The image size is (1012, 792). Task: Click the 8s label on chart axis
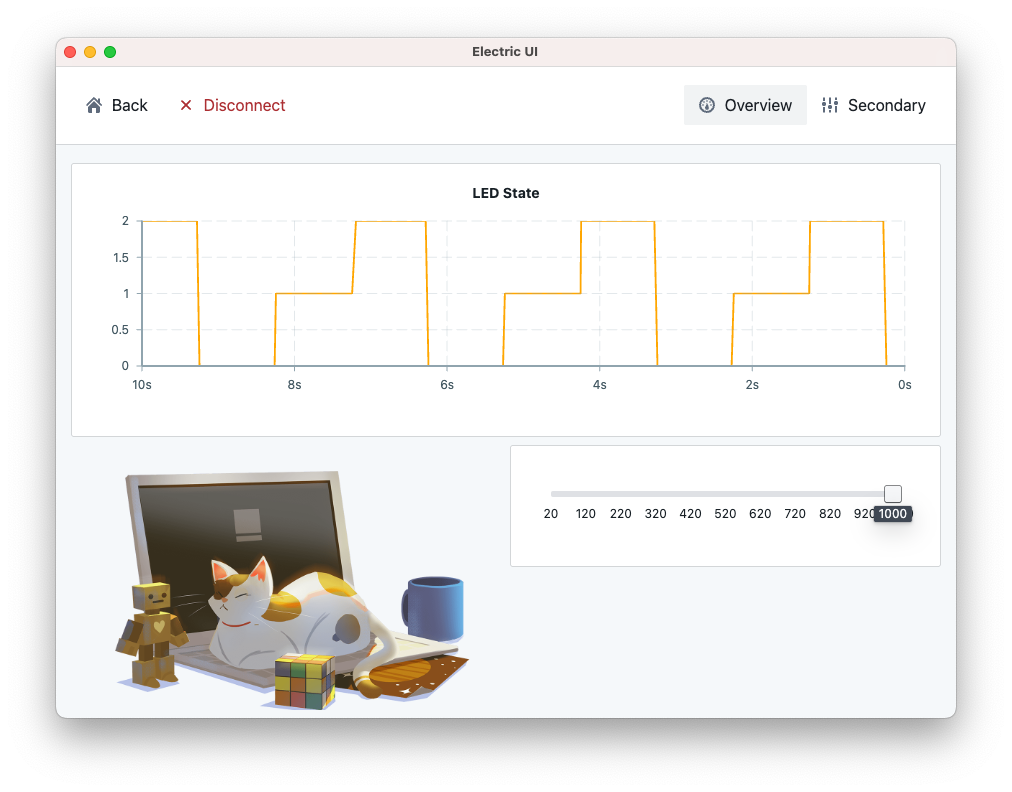coord(294,384)
